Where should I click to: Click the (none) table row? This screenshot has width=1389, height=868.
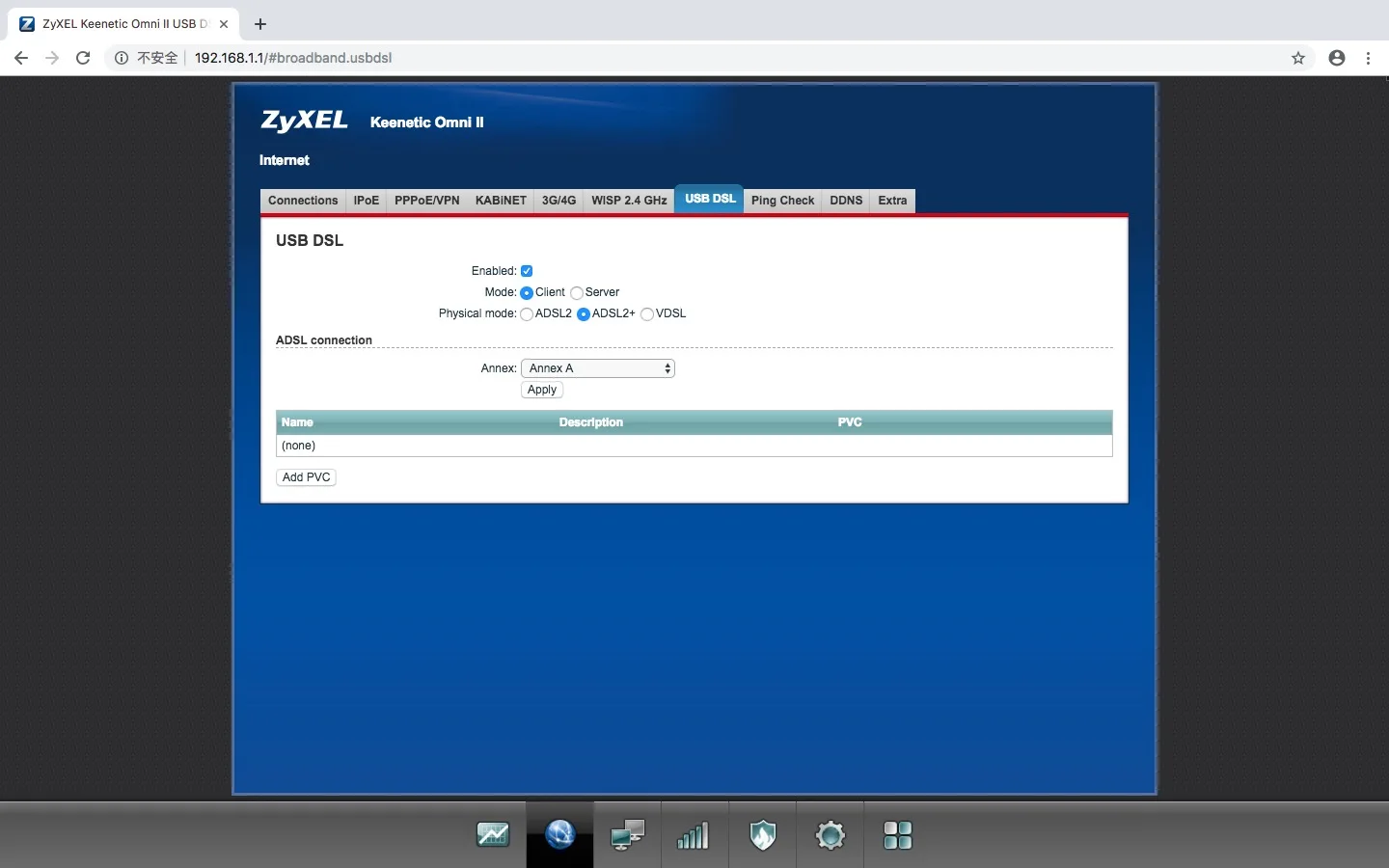tap(694, 446)
